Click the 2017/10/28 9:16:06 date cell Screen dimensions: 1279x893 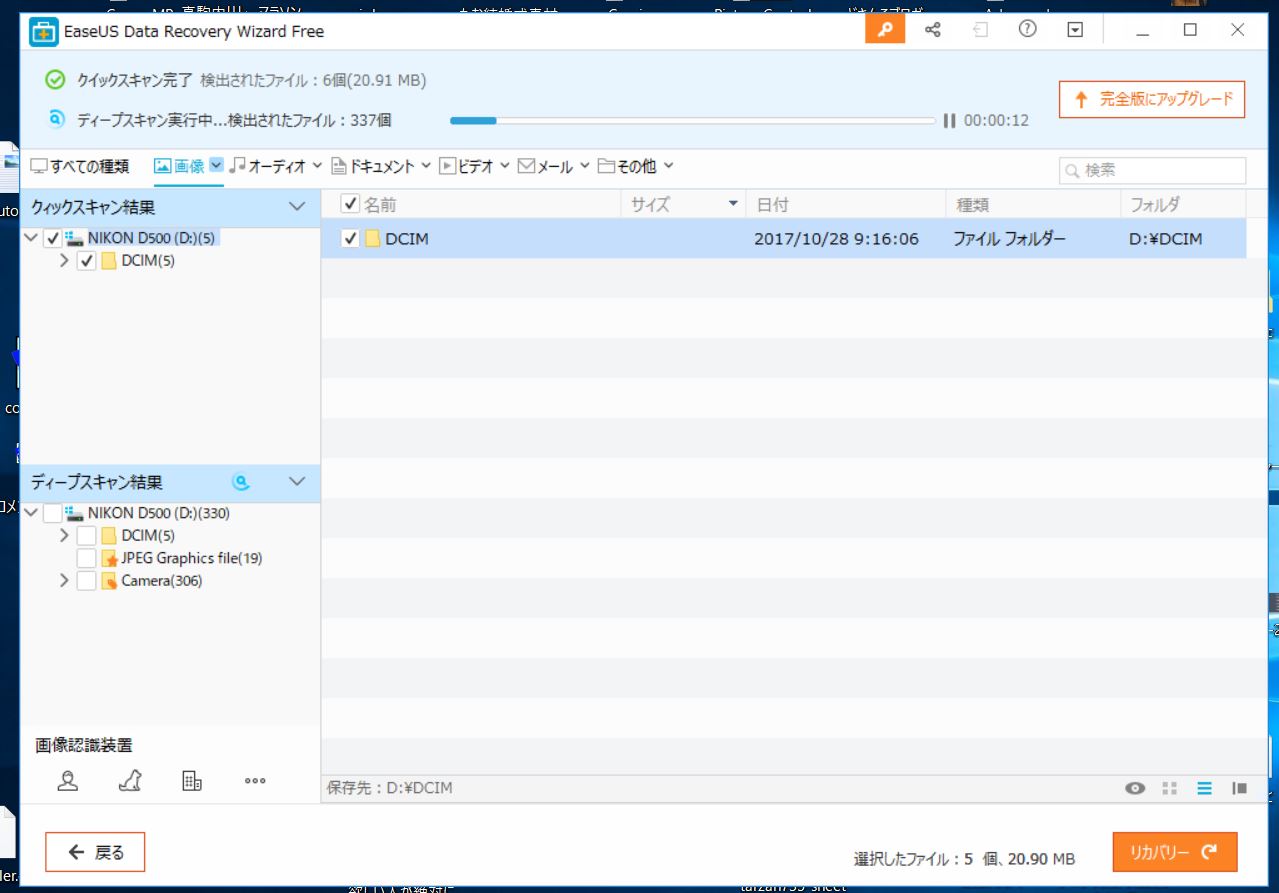pos(836,239)
